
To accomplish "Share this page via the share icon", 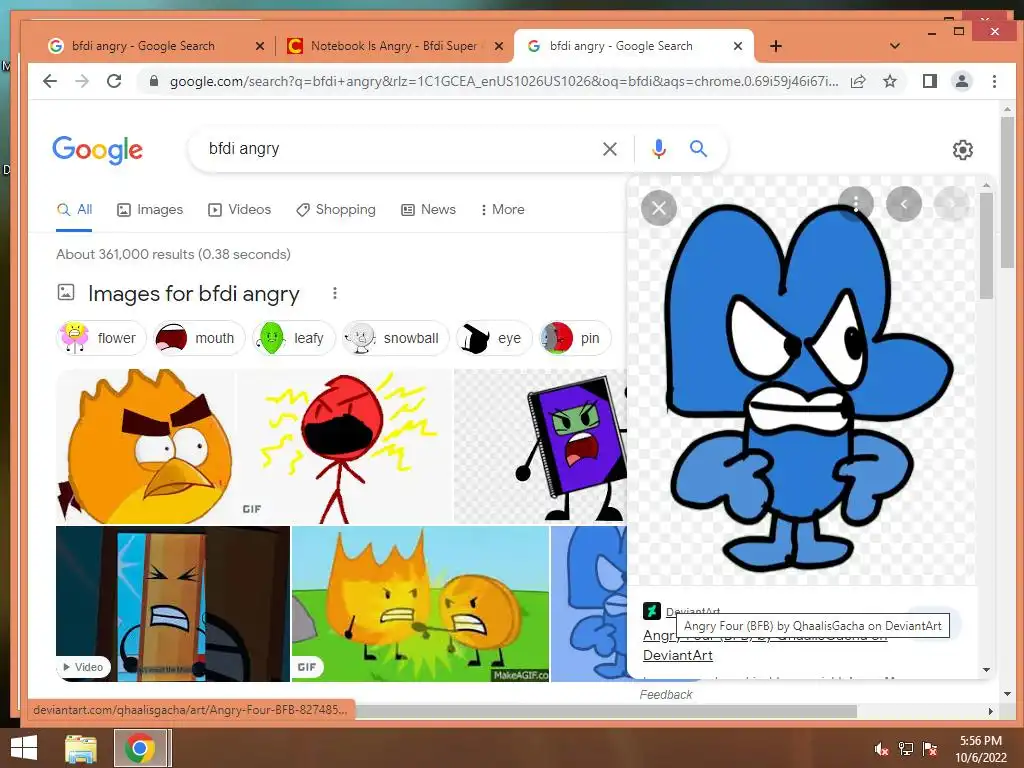I will point(858,81).
